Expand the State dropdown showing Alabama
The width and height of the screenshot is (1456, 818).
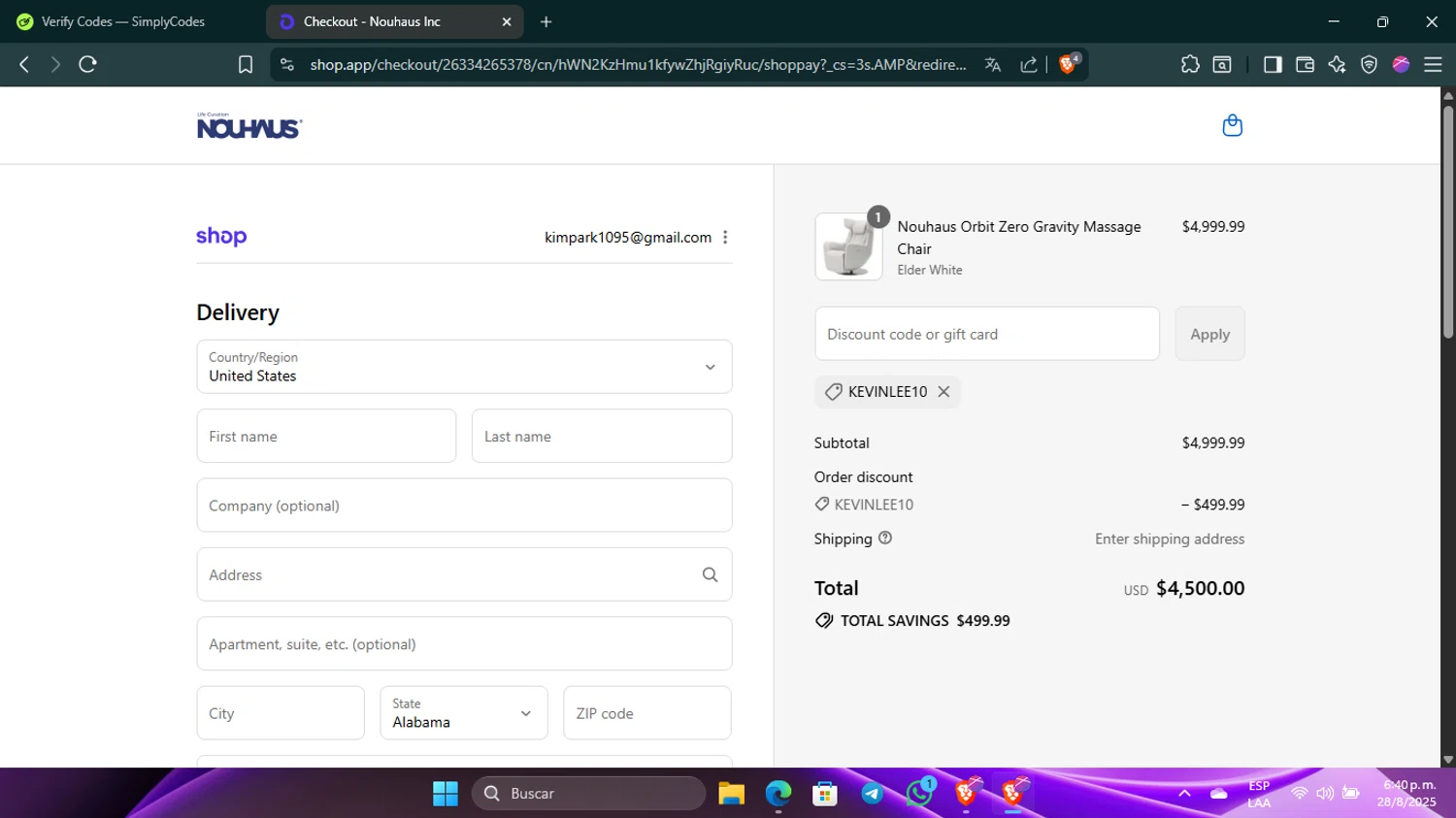tap(464, 713)
